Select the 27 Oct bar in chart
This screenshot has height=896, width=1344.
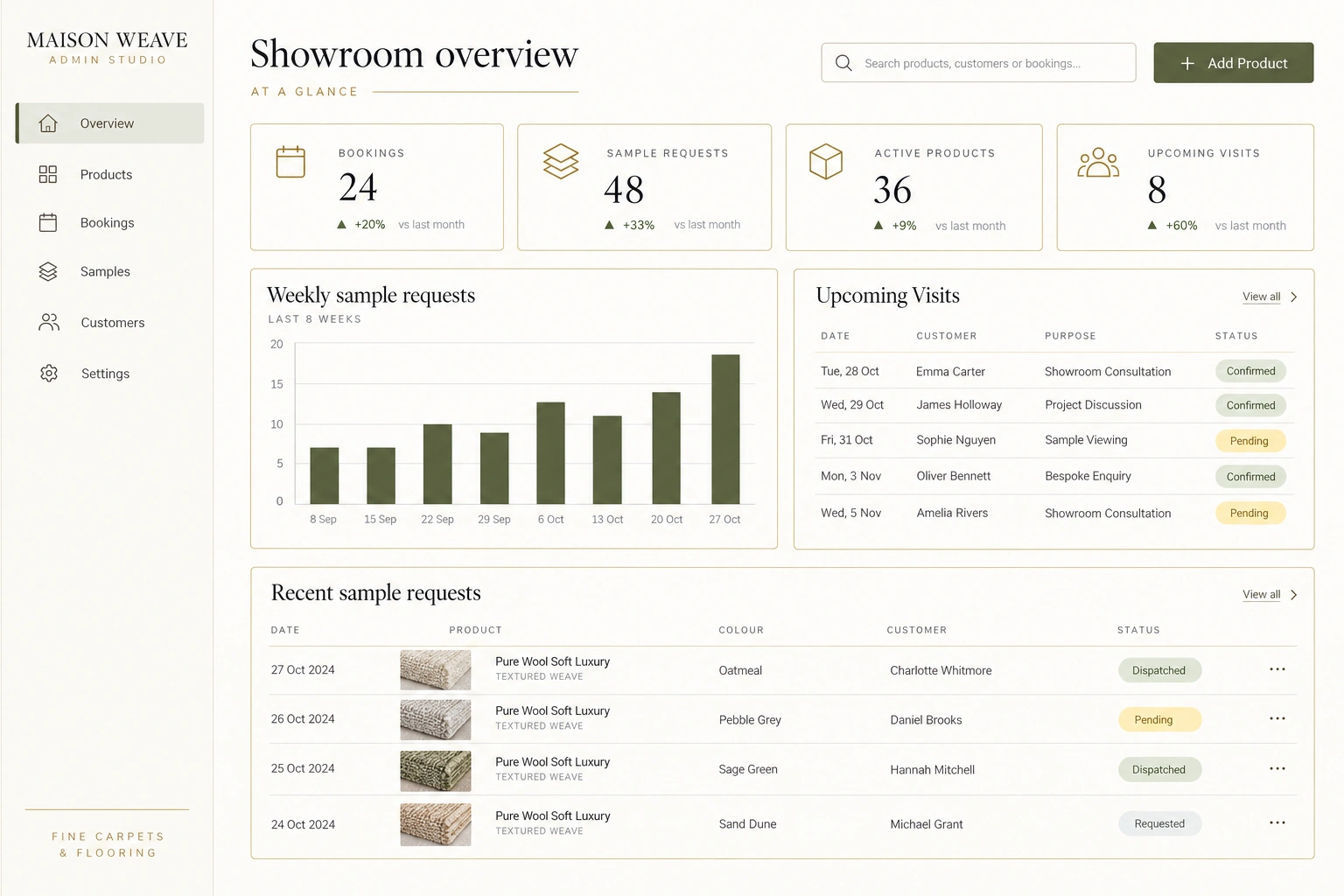725,429
